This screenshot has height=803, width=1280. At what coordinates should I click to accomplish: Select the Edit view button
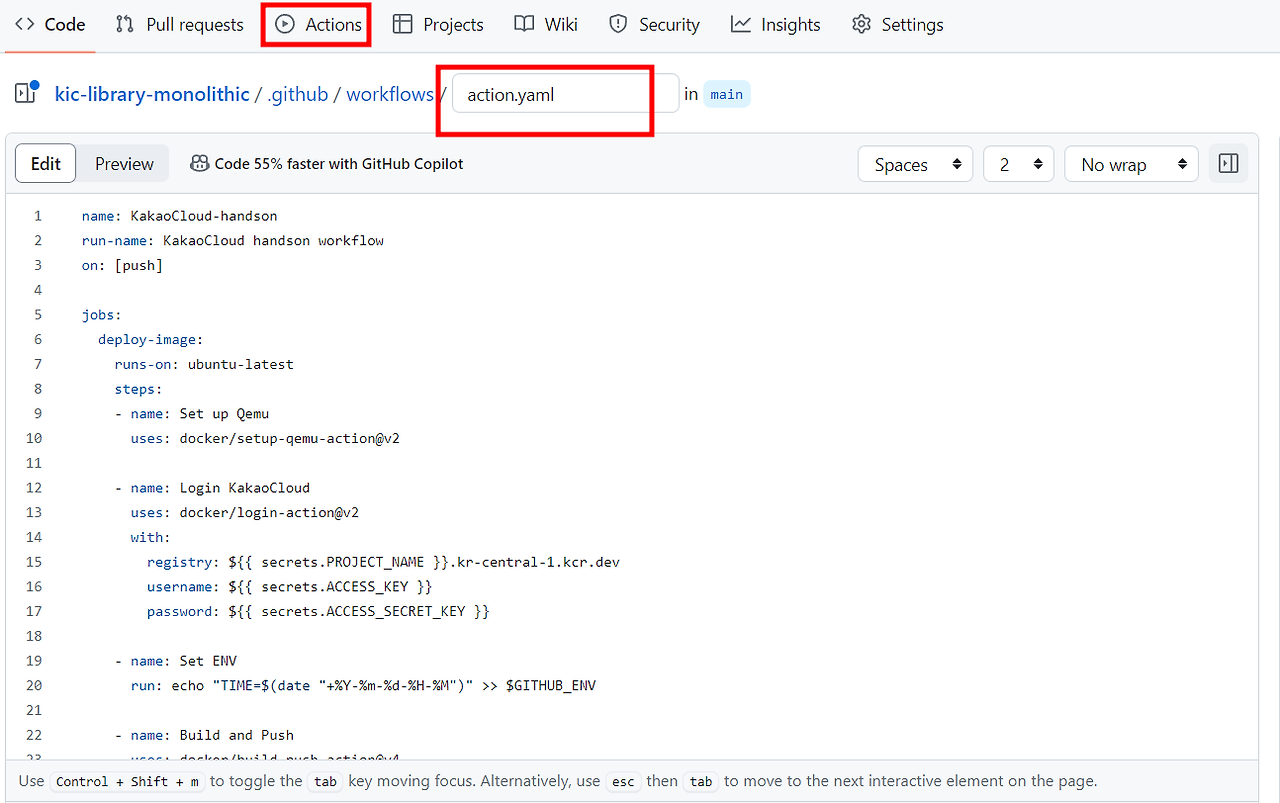point(46,164)
